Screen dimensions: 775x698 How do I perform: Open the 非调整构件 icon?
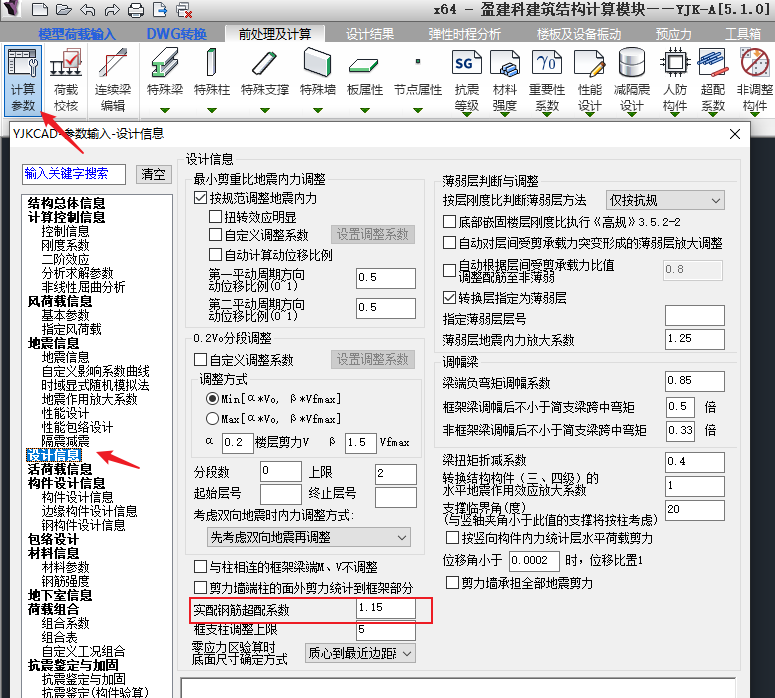pyautogui.click(x=755, y=62)
